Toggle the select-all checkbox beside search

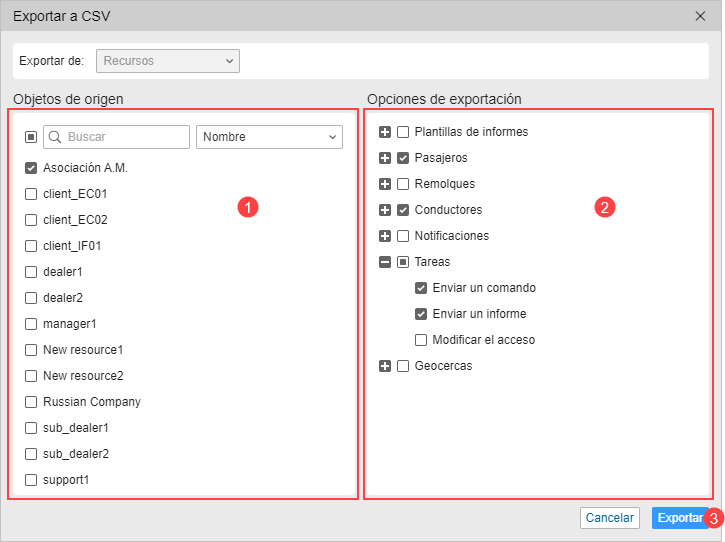click(x=31, y=137)
